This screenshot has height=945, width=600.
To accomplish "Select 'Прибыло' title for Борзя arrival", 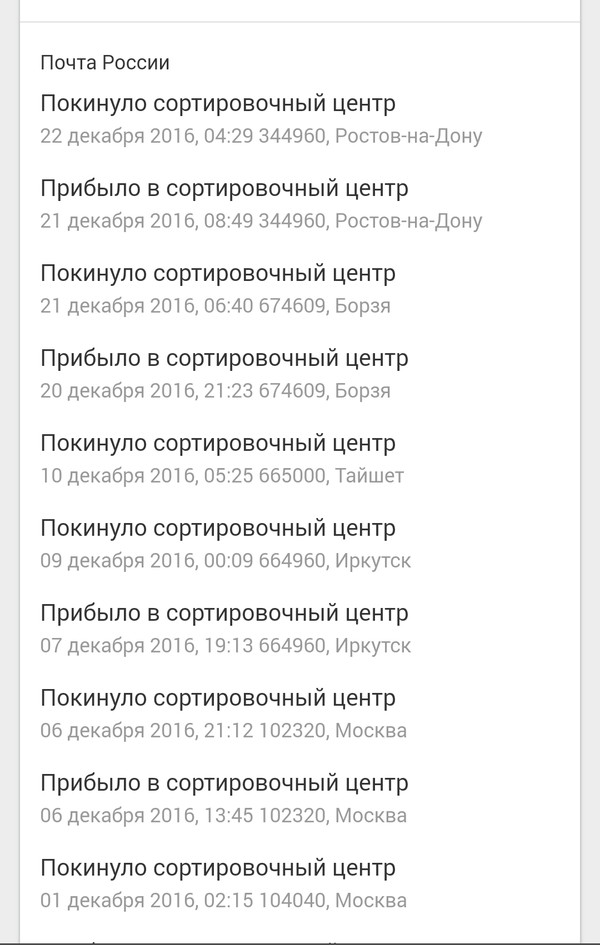I will (224, 358).
